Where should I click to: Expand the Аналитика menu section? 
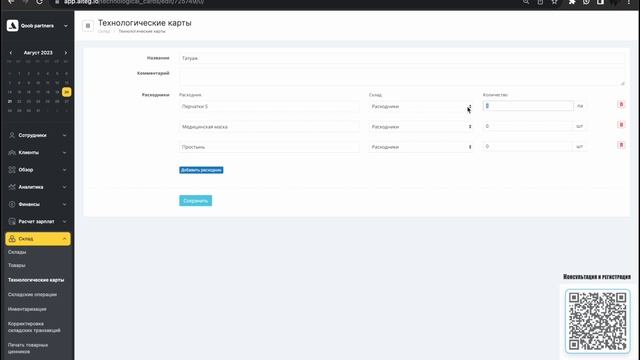tap(64, 187)
